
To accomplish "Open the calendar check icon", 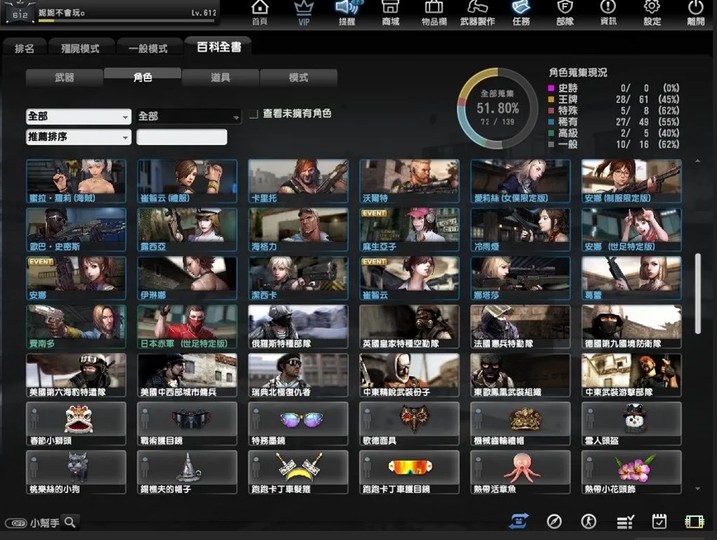I will (x=659, y=521).
